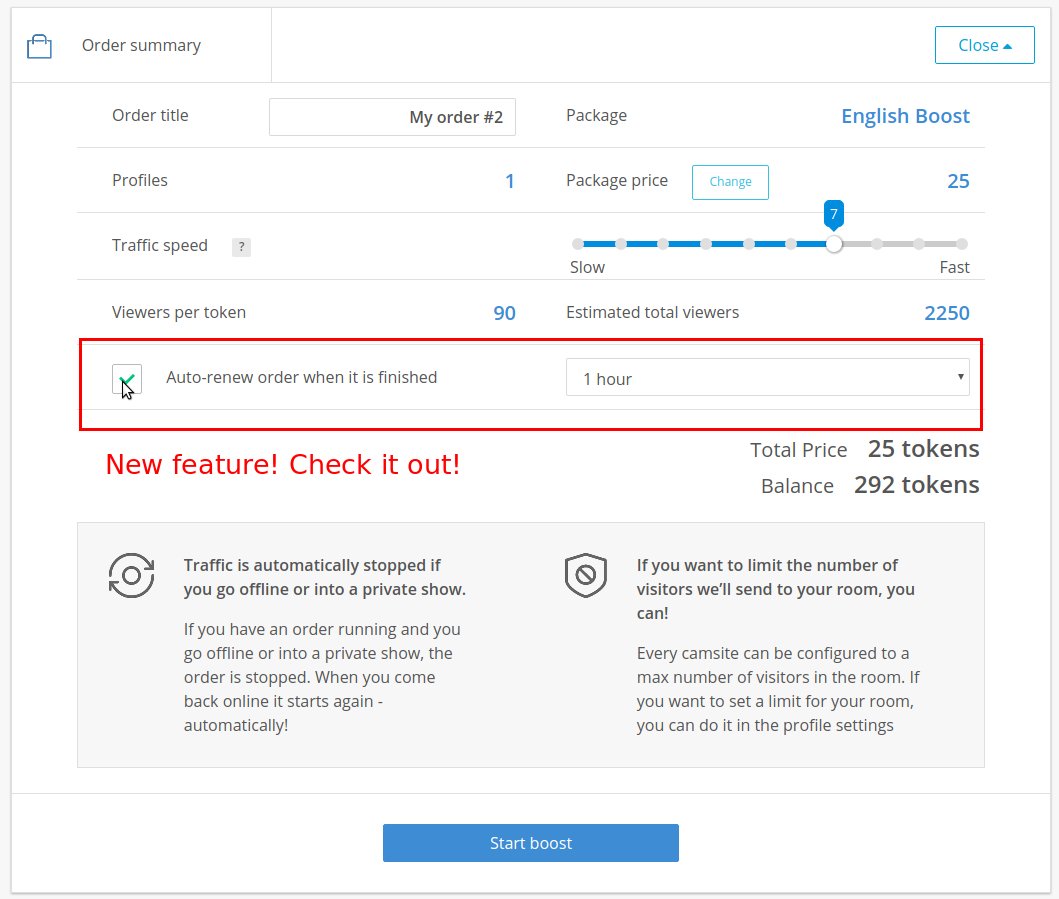Click the Balance 292 tokens value

[916, 485]
